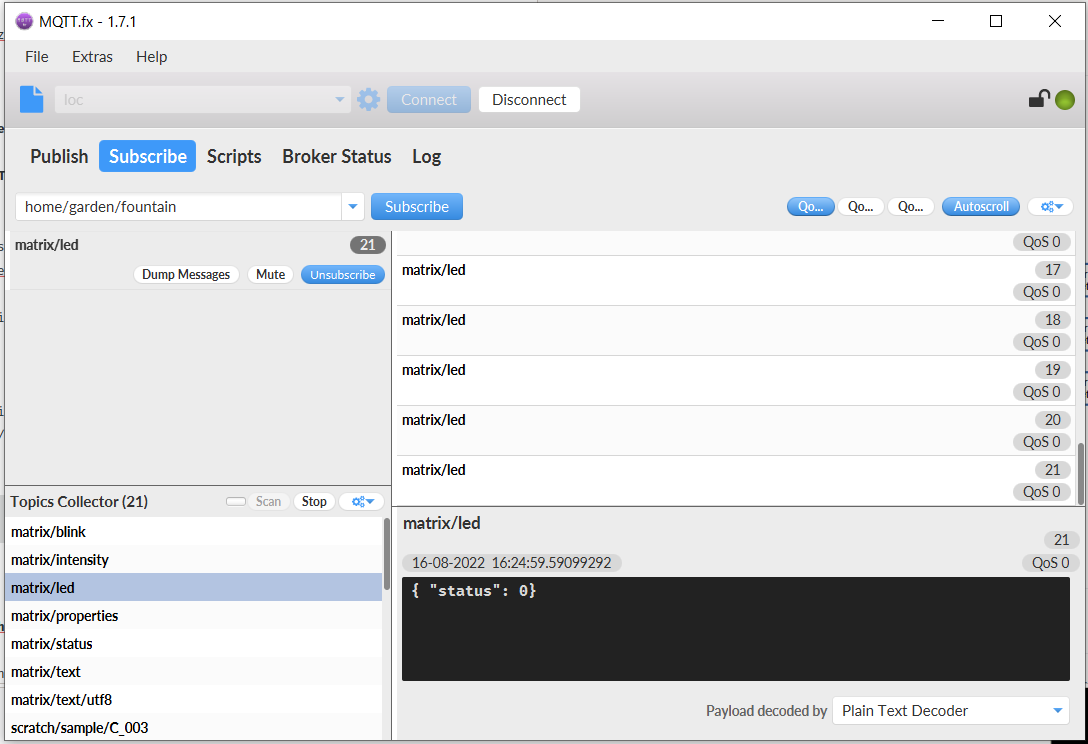The image size is (1088, 744).
Task: Open the connection settings gear icon
Action: pos(368,99)
